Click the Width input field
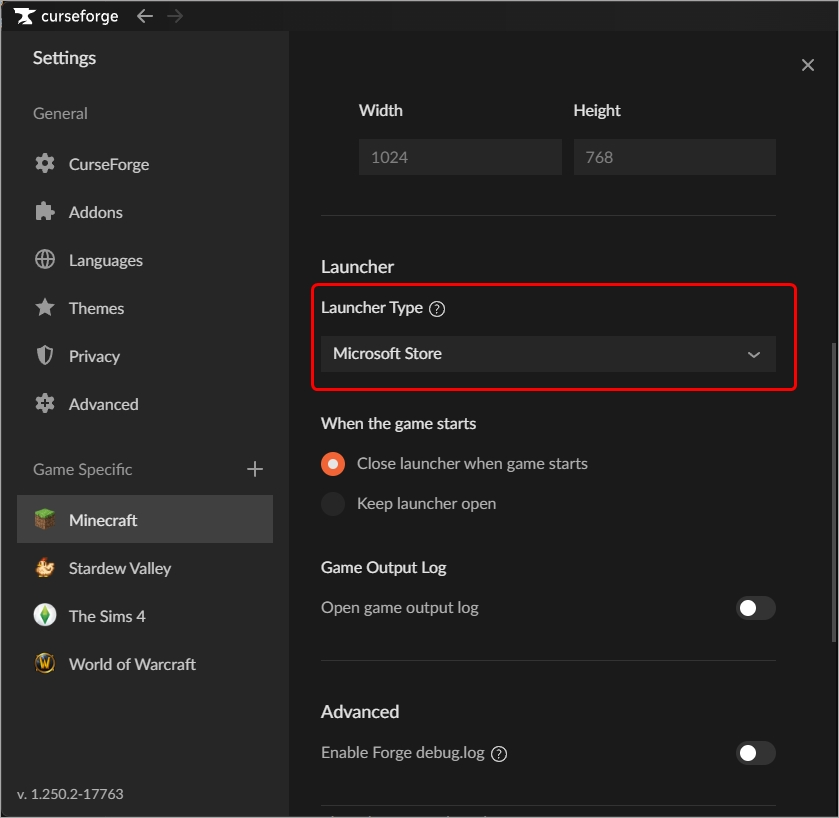 click(x=460, y=157)
